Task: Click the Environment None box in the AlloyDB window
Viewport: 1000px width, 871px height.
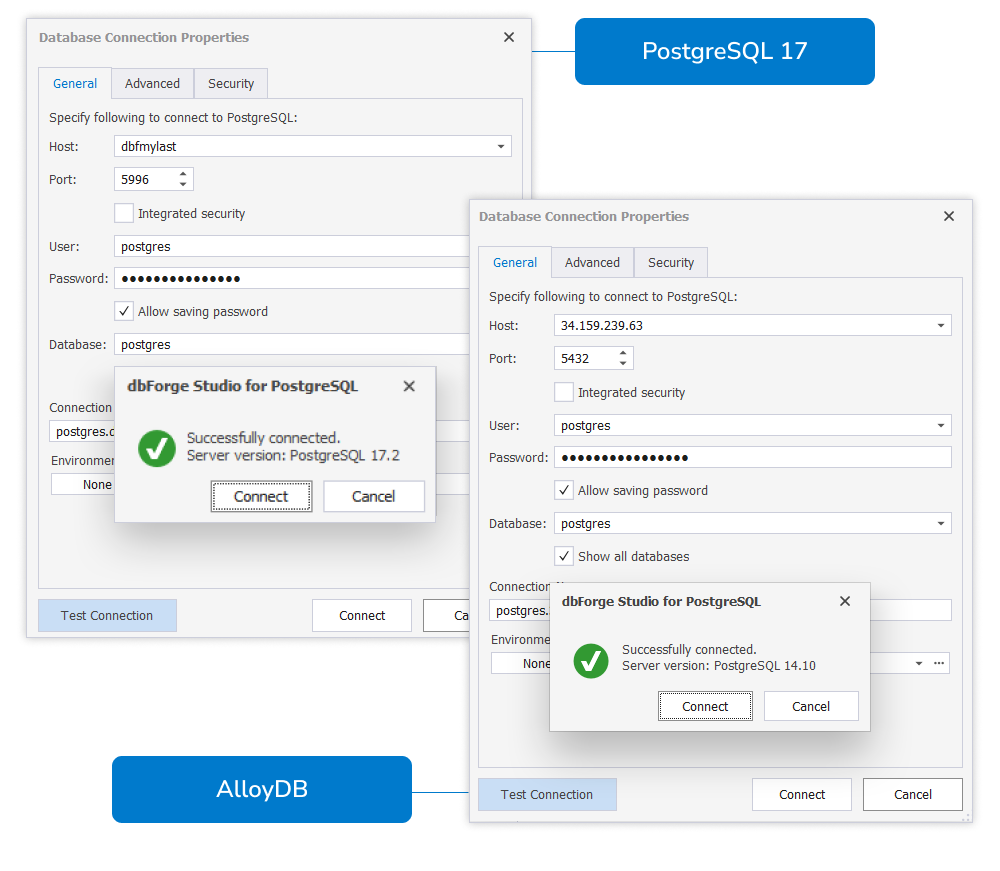Action: [521, 664]
